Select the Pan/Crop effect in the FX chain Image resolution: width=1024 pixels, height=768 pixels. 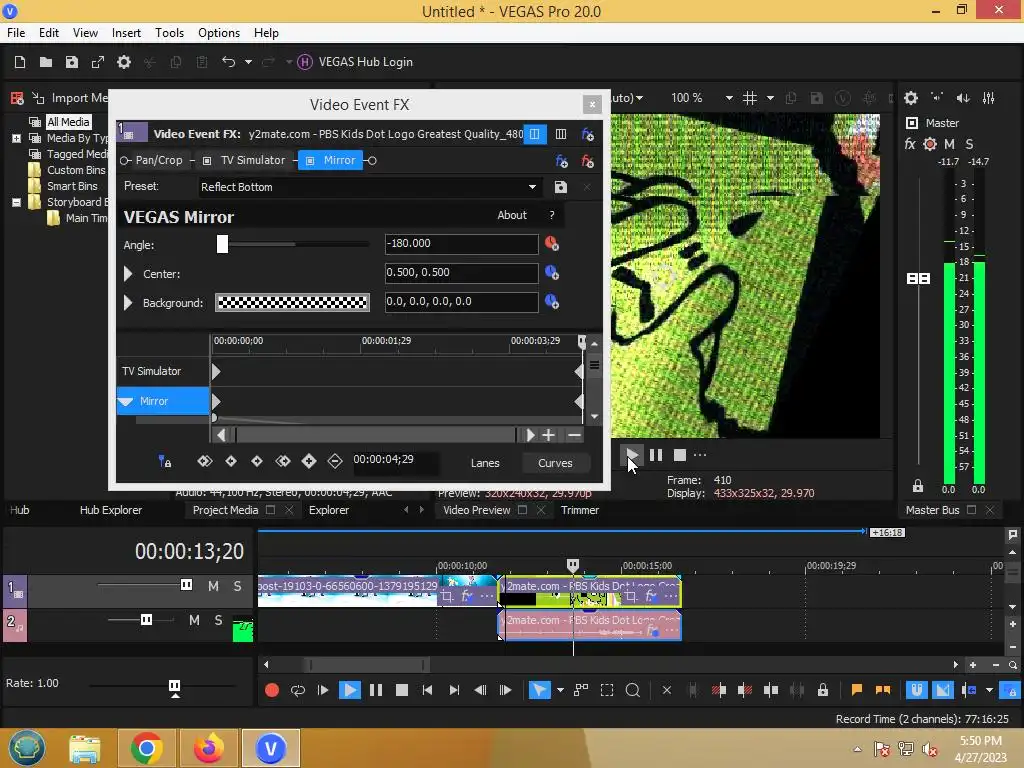tap(159, 160)
